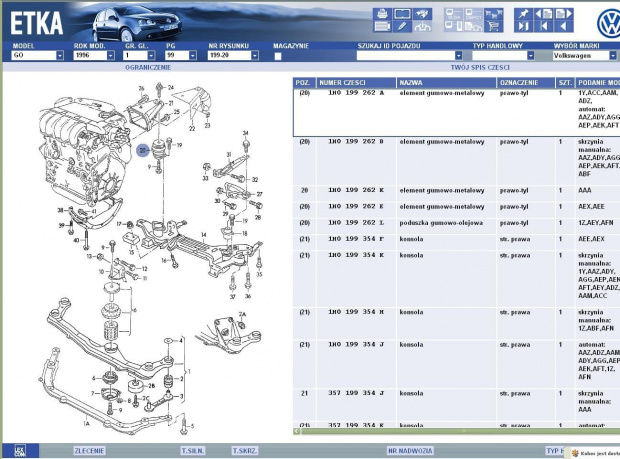Toggle the MAGAZYNIE checkbox
This screenshot has width=620, height=459.
click(278, 56)
